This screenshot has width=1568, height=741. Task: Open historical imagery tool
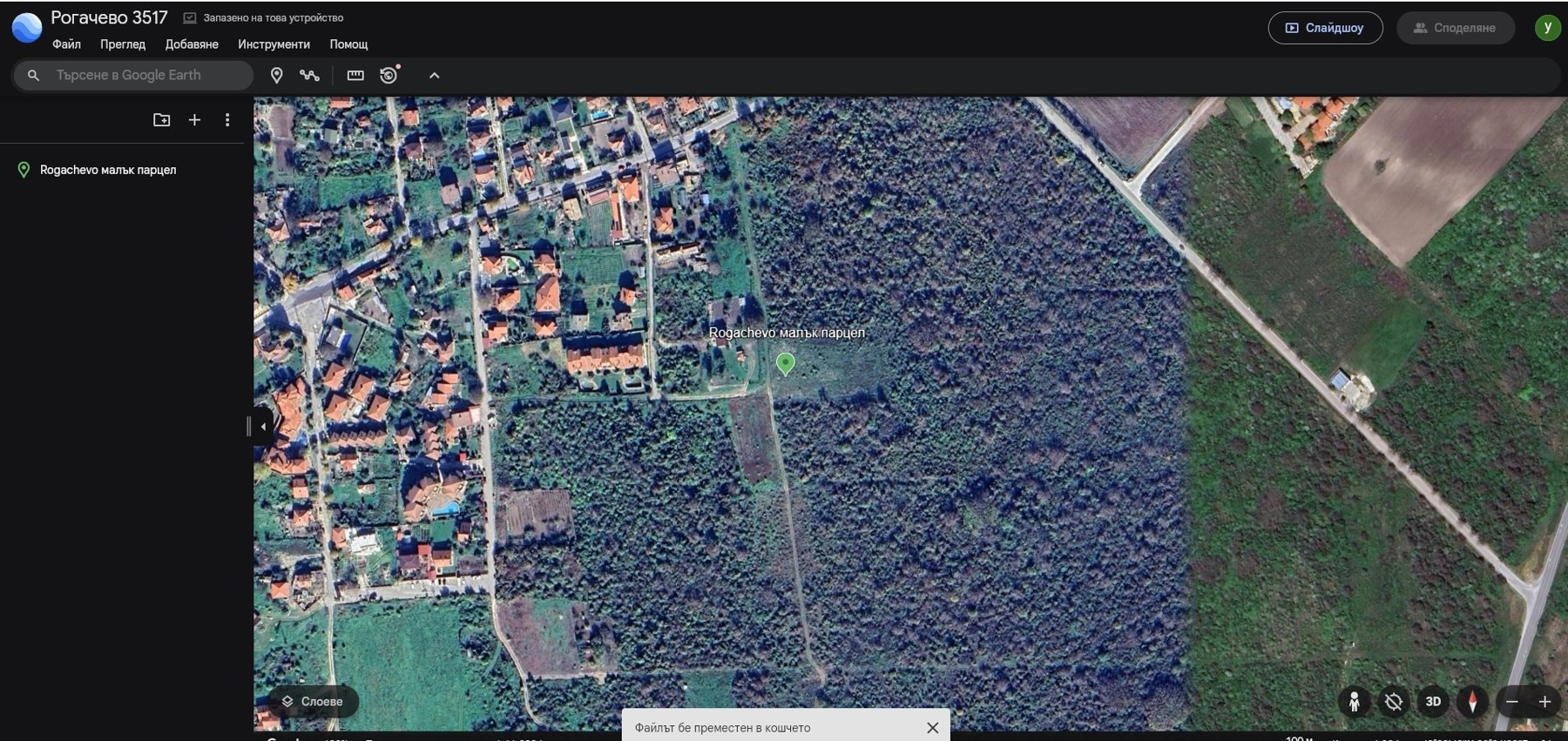tap(389, 75)
